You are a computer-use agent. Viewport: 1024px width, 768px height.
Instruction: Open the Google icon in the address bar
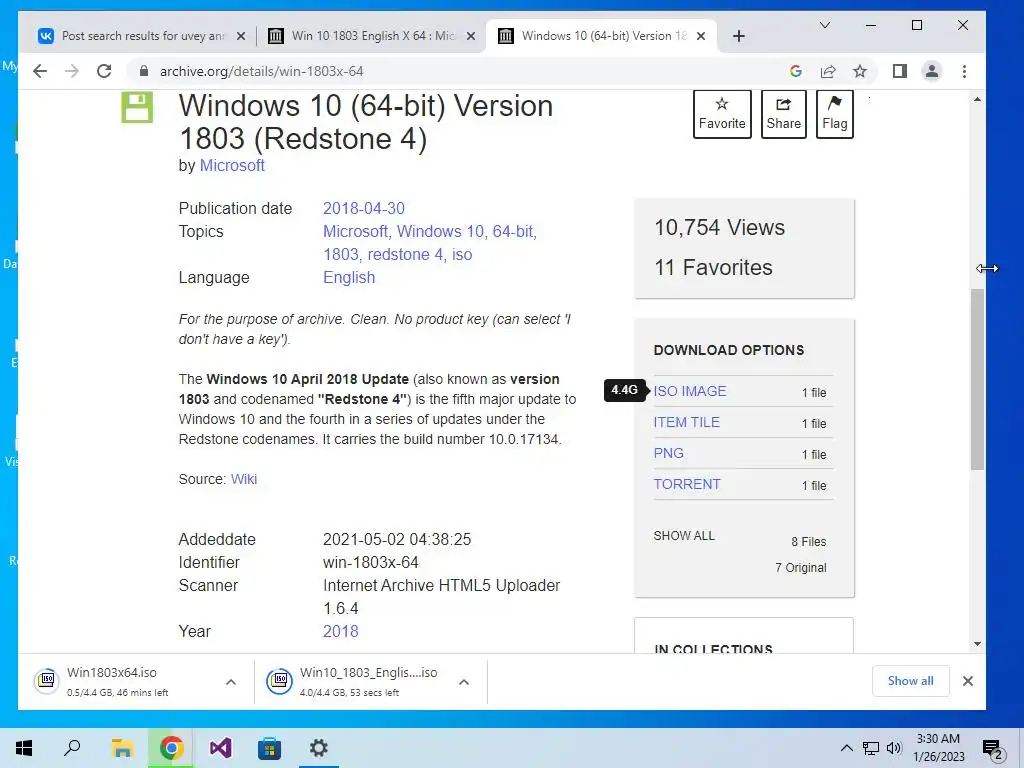[795, 71]
